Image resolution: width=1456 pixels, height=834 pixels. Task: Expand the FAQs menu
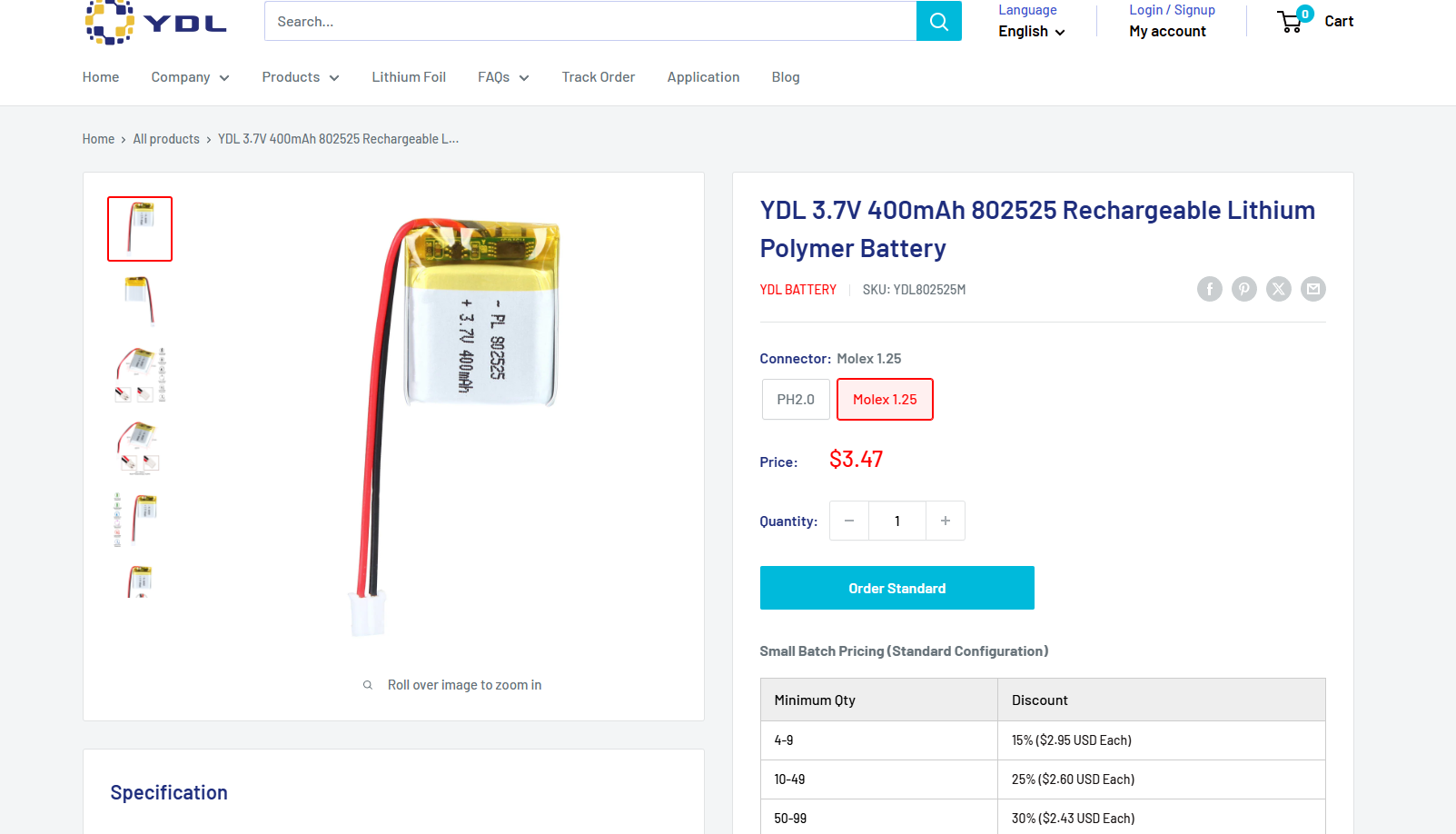[x=503, y=77]
